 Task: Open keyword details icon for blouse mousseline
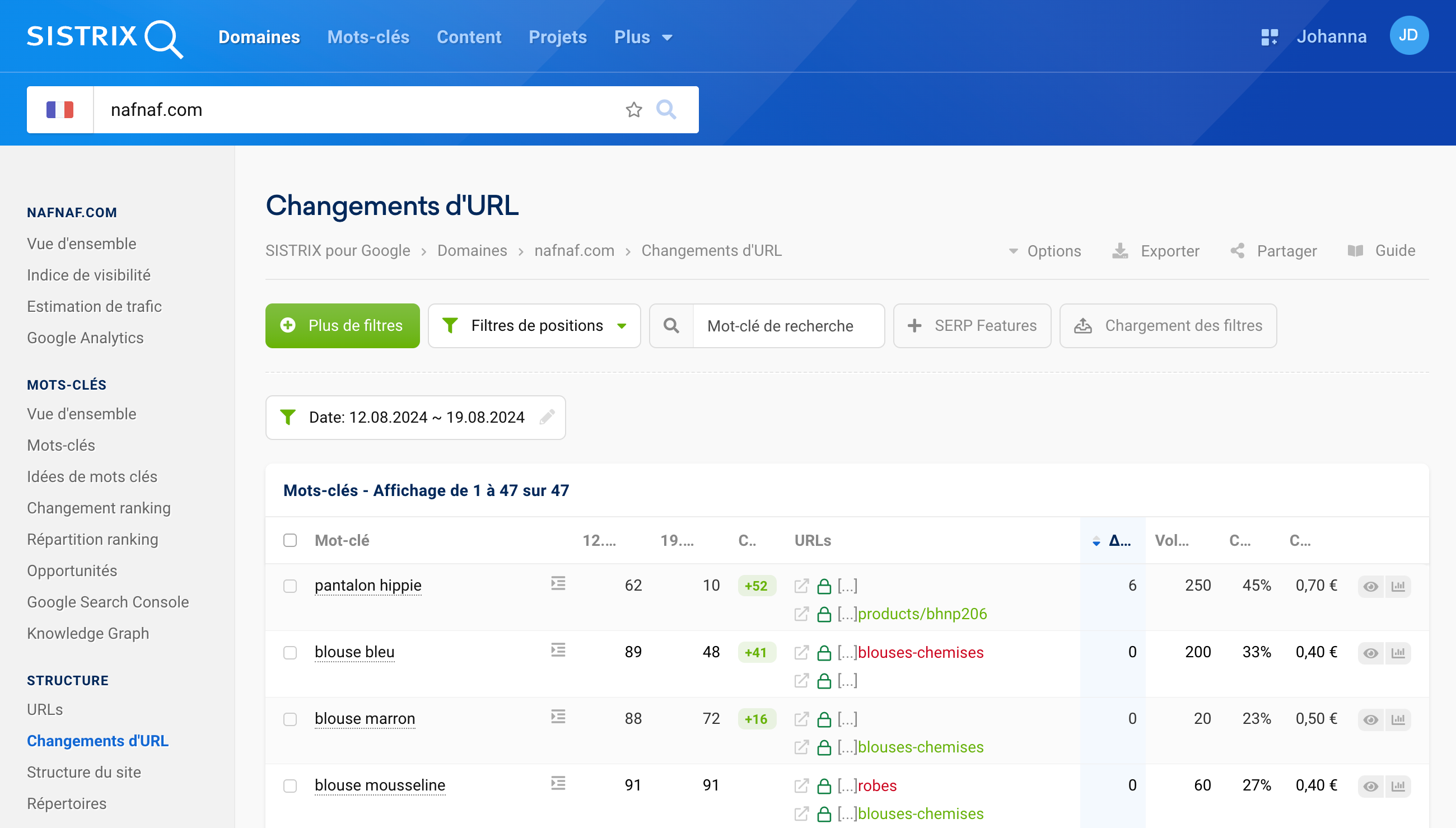click(558, 783)
